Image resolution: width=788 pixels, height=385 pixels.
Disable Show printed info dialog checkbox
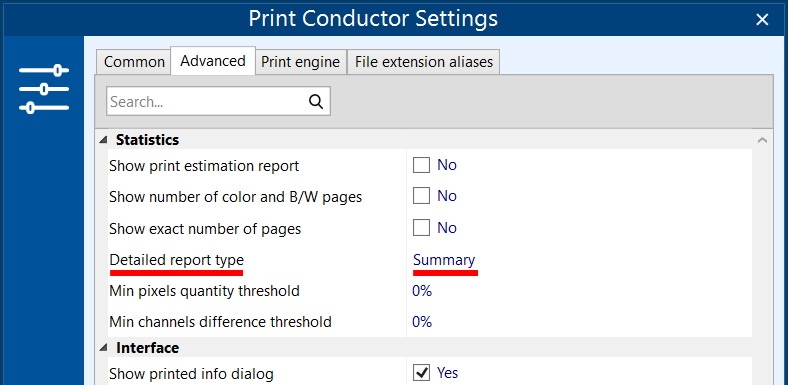click(421, 373)
